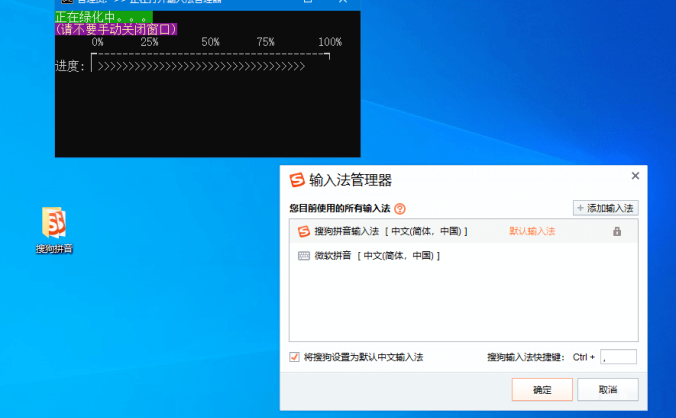The image size is (676, 418).
Task: Click the Sogou logo in 输入法管理器 title
Action: 297,180
